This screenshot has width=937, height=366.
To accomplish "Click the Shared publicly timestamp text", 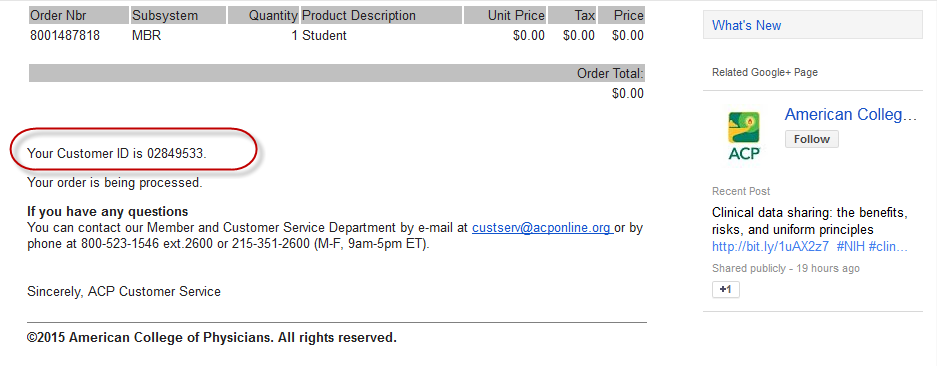I will tap(786, 268).
